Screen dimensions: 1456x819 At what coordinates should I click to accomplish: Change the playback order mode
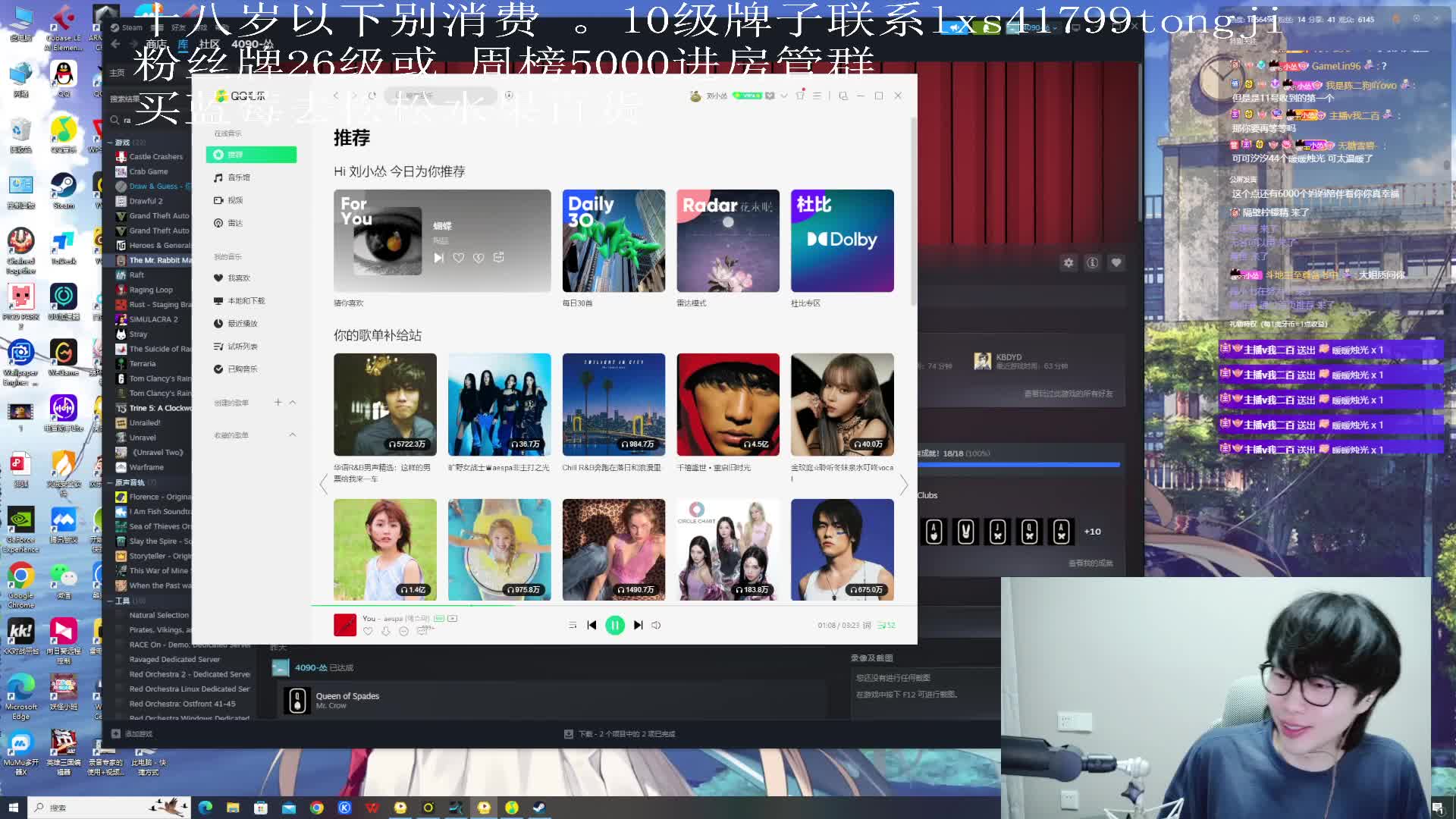pyautogui.click(x=573, y=626)
